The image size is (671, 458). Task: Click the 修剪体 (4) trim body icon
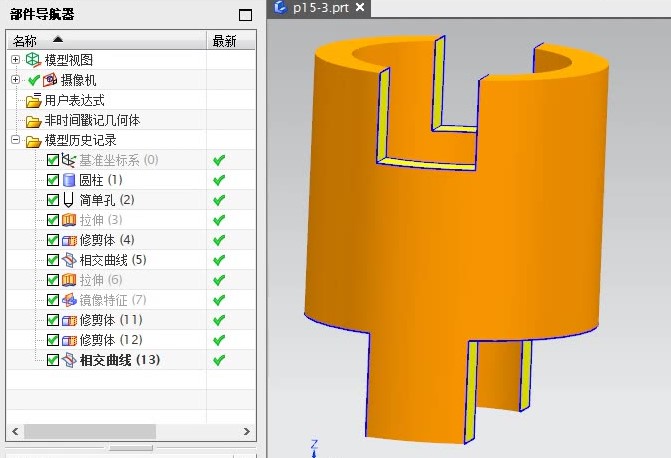pyautogui.click(x=69, y=240)
